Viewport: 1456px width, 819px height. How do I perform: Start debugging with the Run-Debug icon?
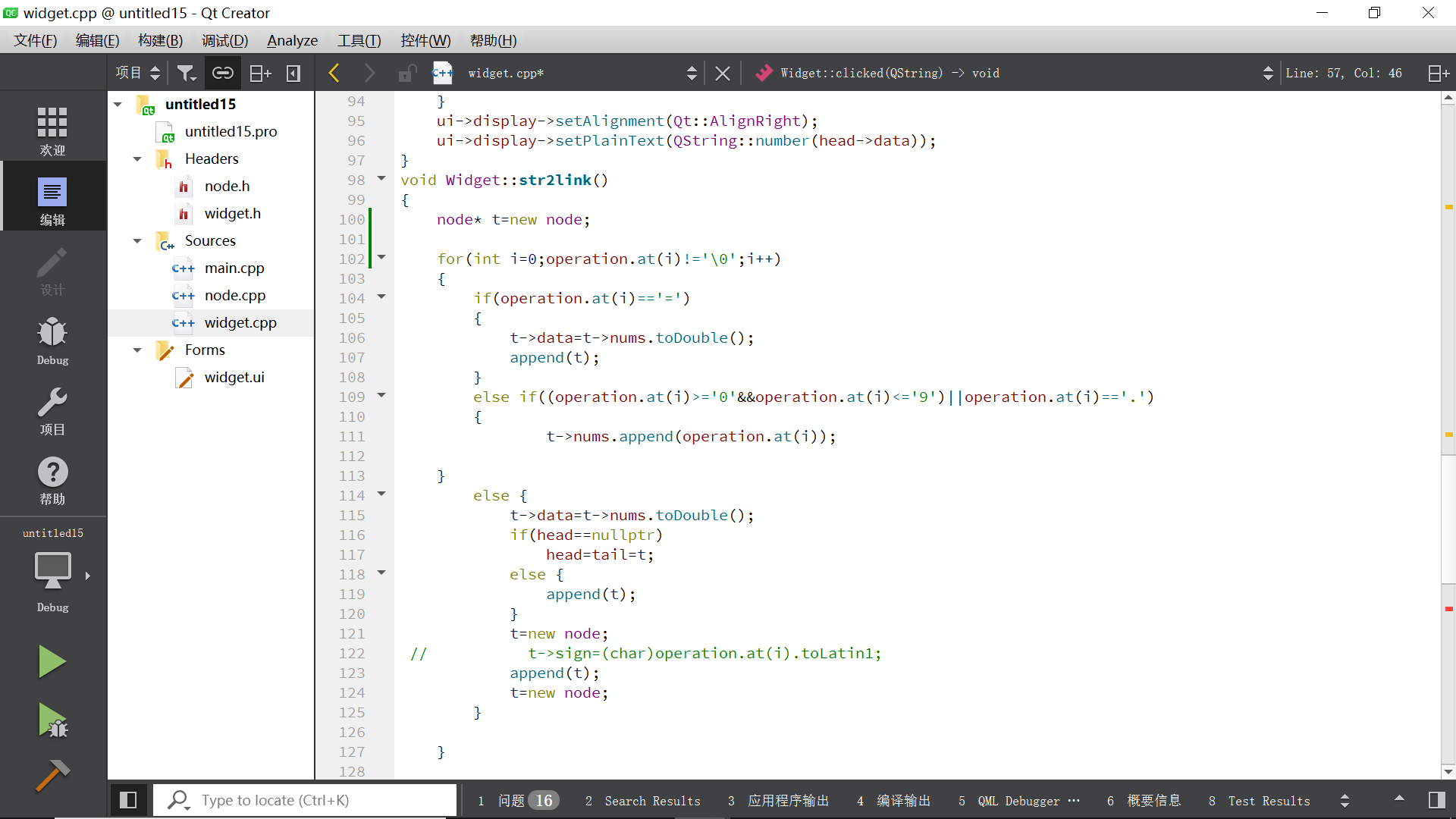[x=52, y=720]
